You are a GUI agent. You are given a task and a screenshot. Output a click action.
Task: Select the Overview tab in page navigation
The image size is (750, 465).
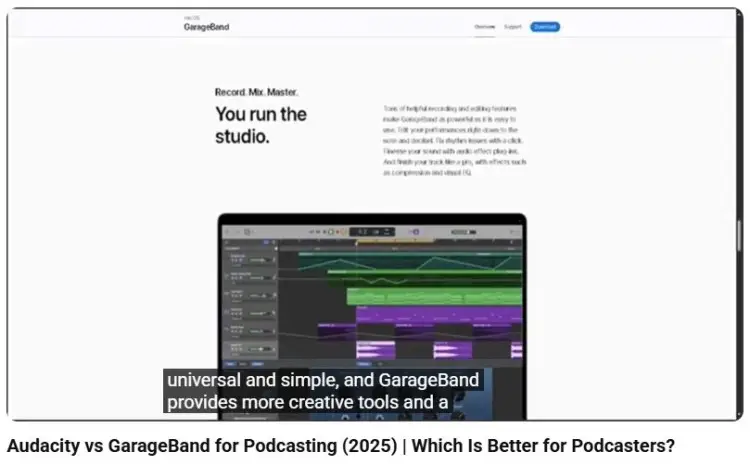click(x=485, y=27)
